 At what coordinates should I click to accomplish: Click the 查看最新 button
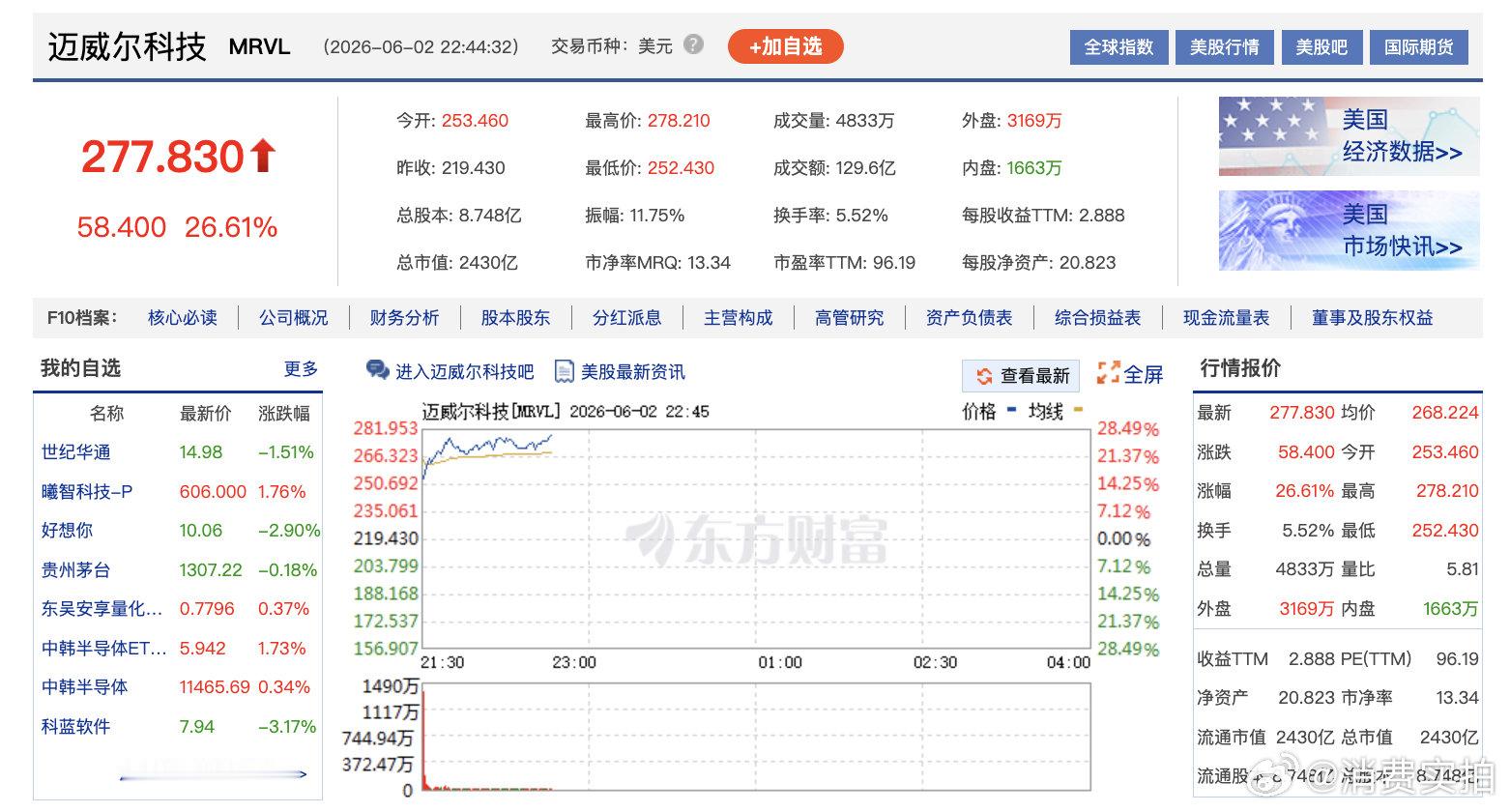tap(1021, 375)
